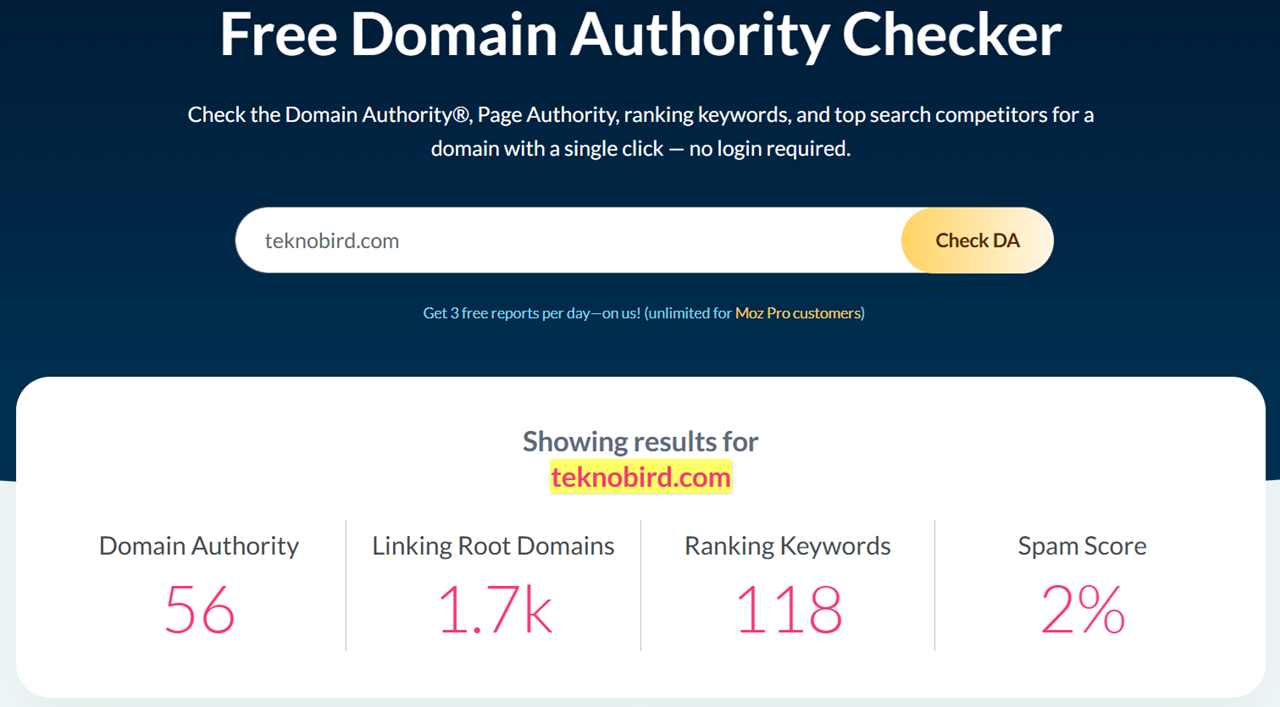Image resolution: width=1280 pixels, height=707 pixels.
Task: Select the 118 ranking keywords value
Action: [x=789, y=609]
